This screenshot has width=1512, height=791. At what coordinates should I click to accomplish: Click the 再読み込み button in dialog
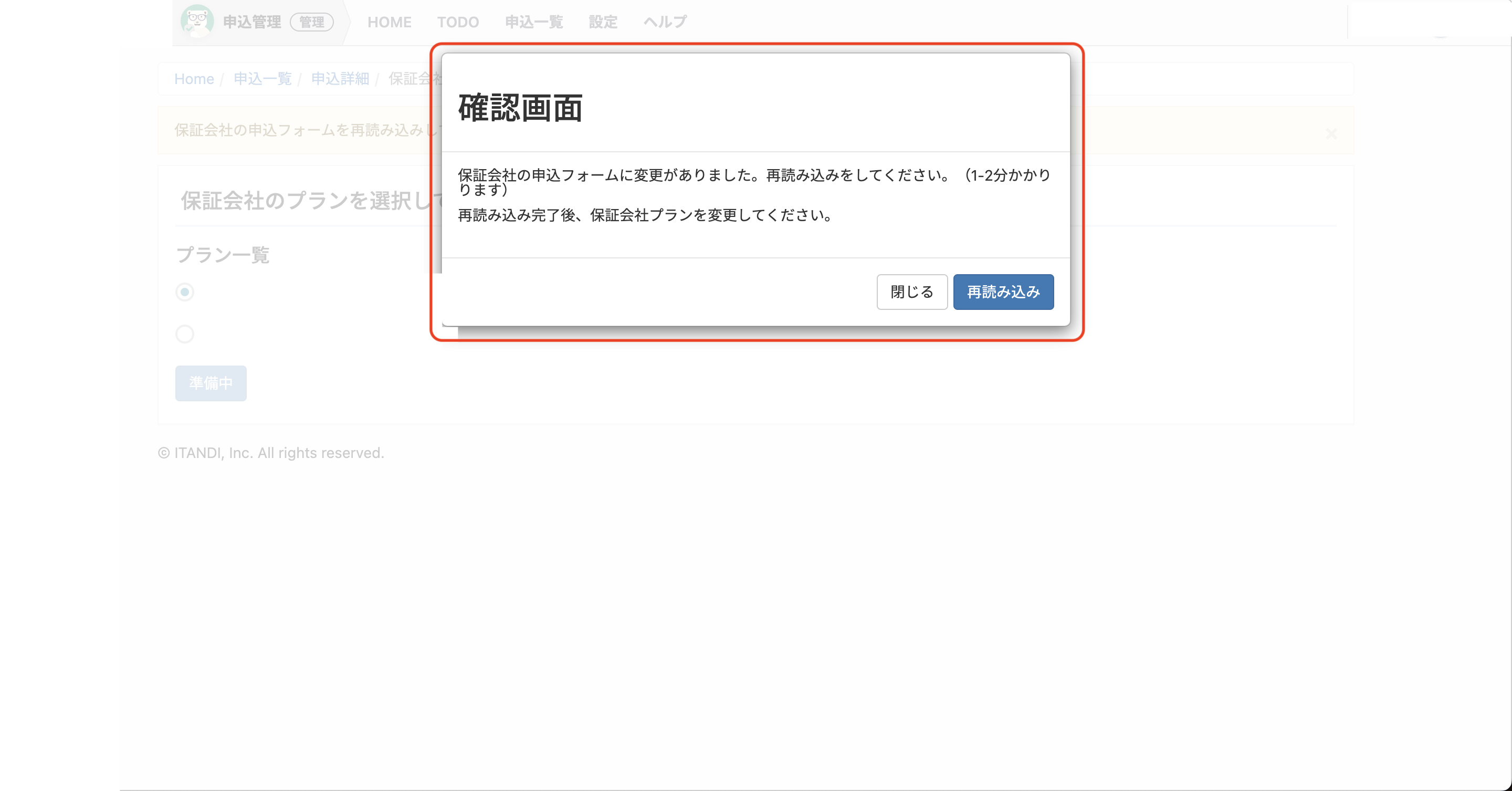click(1003, 292)
